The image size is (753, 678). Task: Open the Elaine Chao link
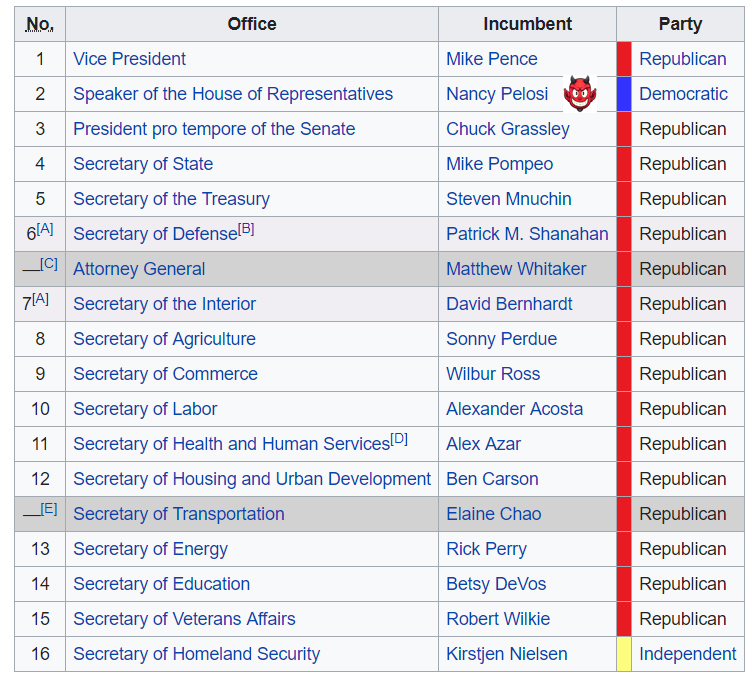point(494,514)
